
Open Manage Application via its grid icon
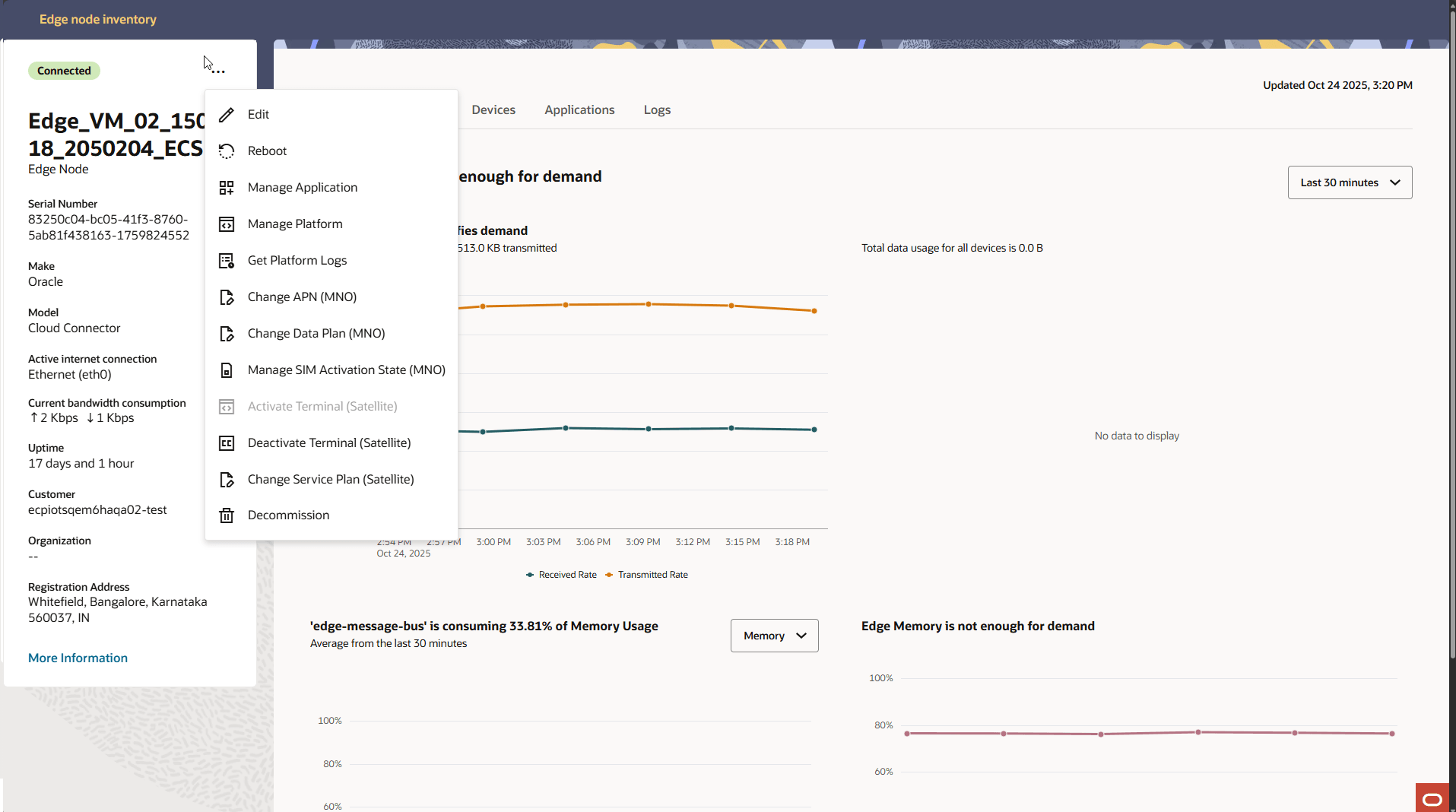[227, 187]
